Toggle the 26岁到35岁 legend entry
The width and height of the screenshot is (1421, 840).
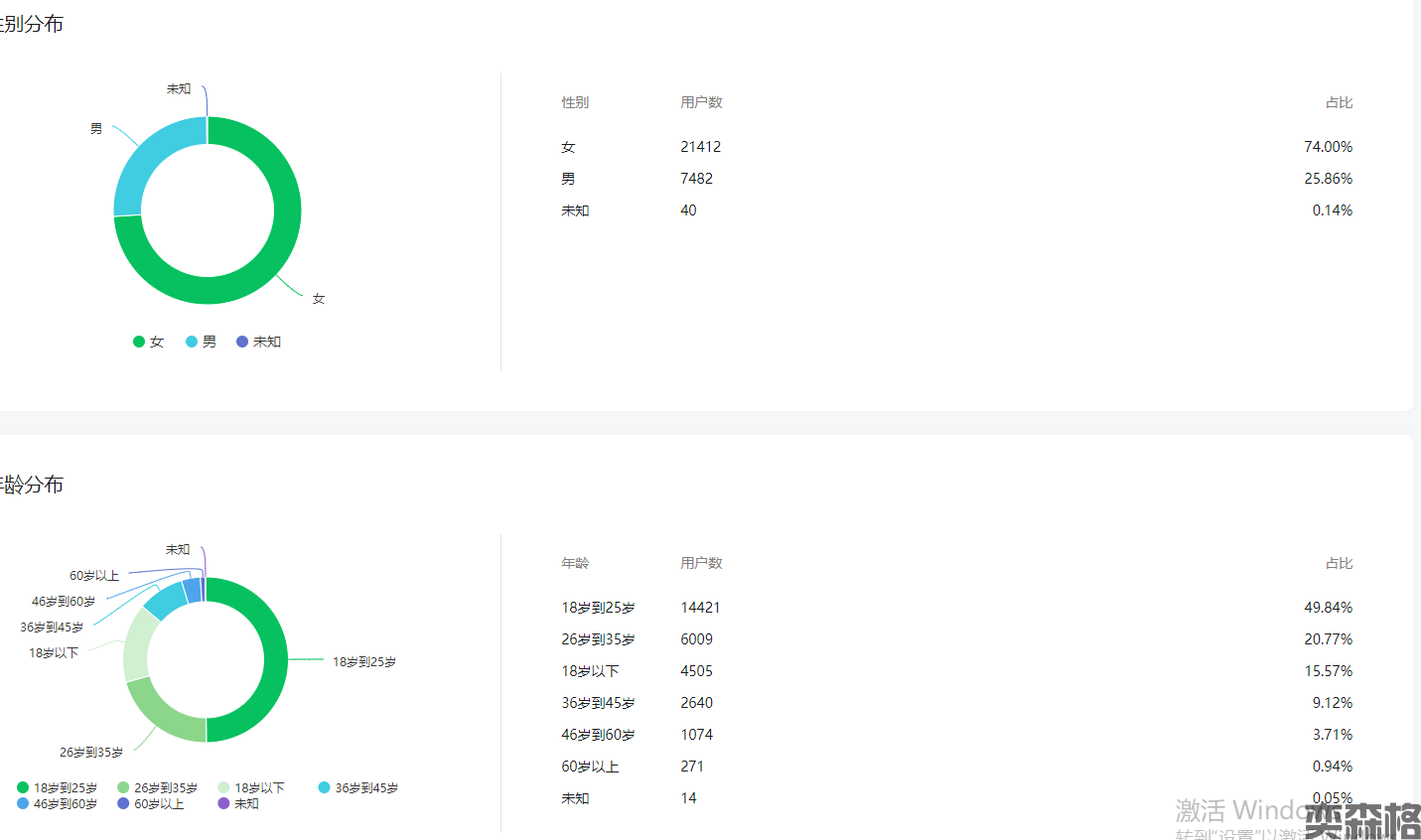pos(158,787)
